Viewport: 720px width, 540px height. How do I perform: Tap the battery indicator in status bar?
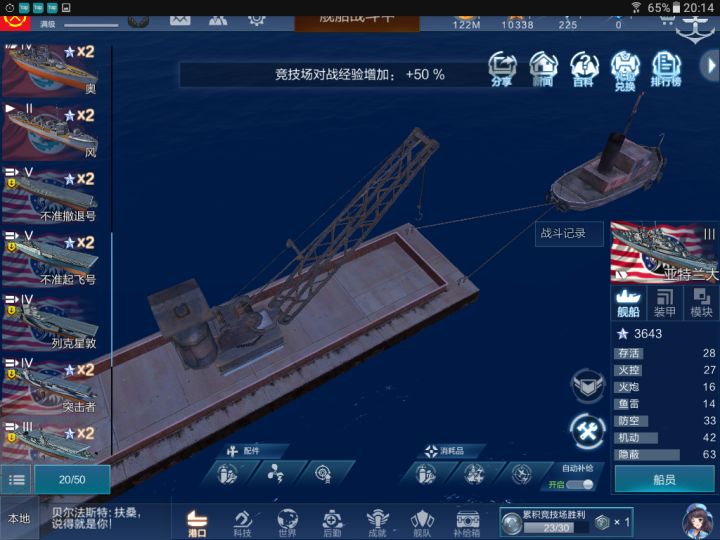click(676, 7)
